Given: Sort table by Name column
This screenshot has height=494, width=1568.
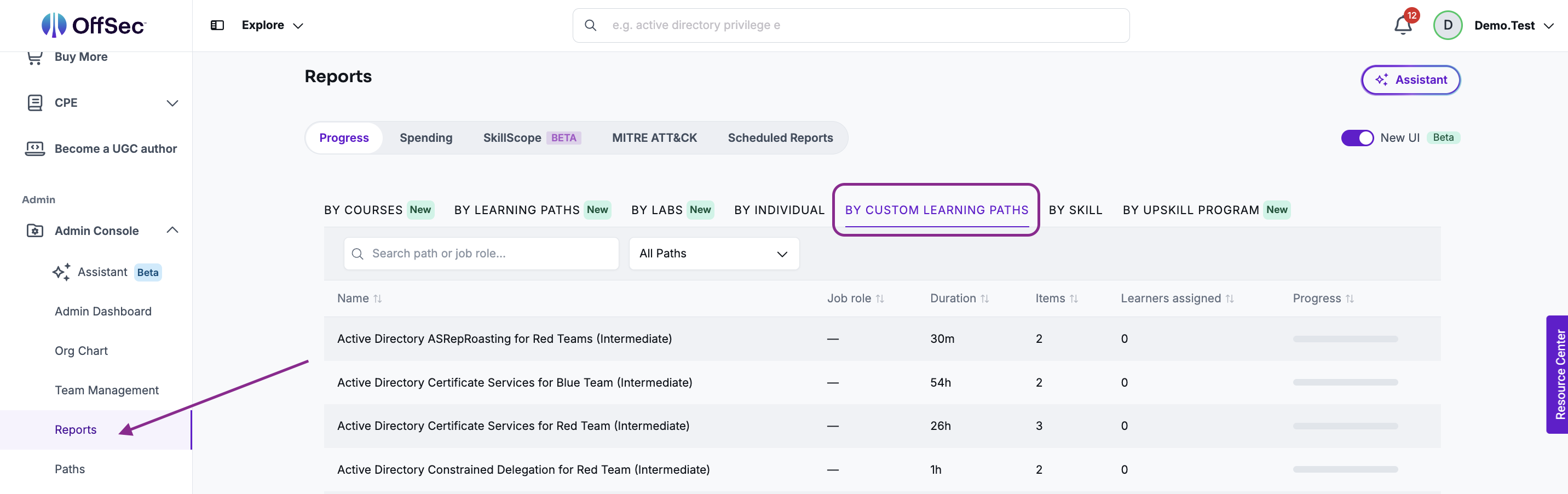Looking at the screenshot, I should point(377,298).
